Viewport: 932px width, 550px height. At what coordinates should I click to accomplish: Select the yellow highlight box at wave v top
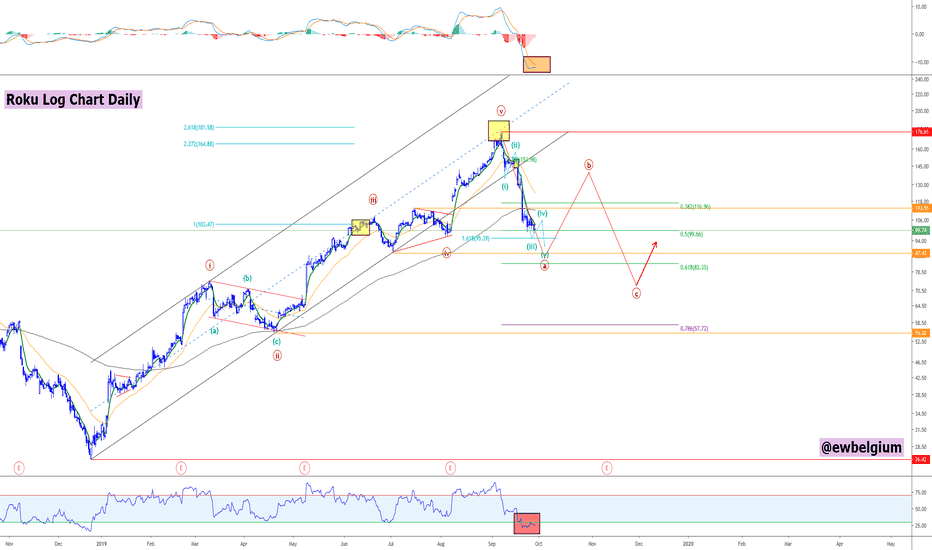point(499,131)
